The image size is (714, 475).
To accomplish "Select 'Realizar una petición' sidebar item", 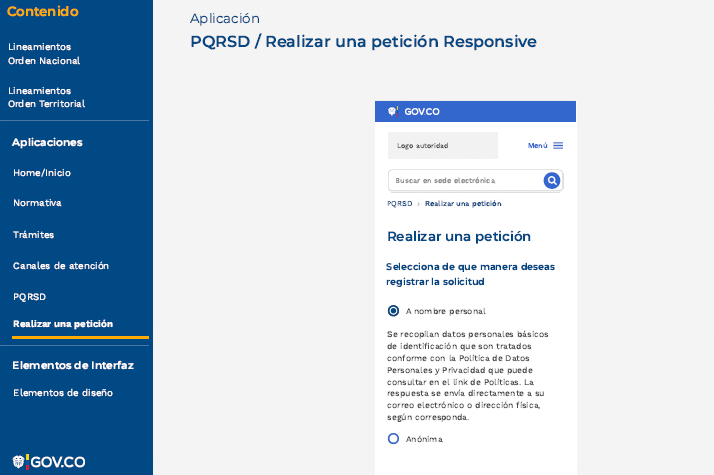I will [x=63, y=324].
